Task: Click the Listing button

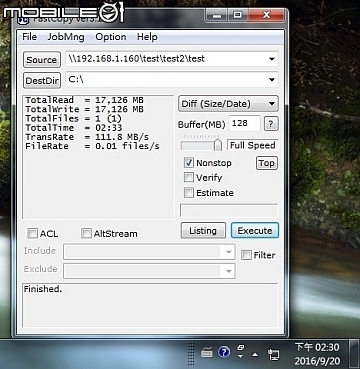Action: point(203,231)
